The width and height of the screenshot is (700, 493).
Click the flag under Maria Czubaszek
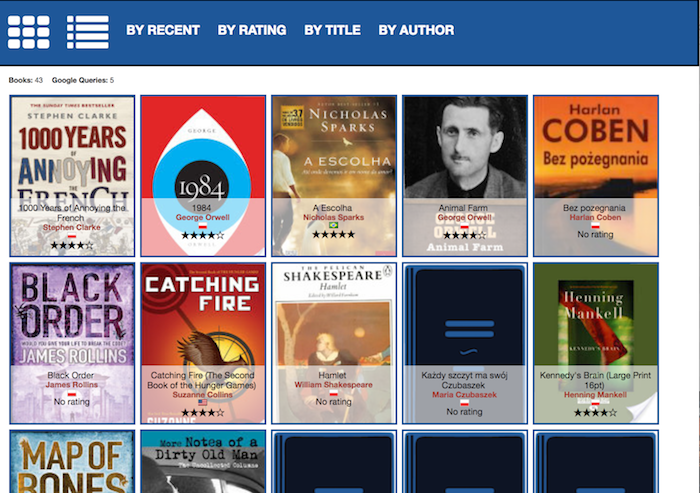[x=464, y=403]
